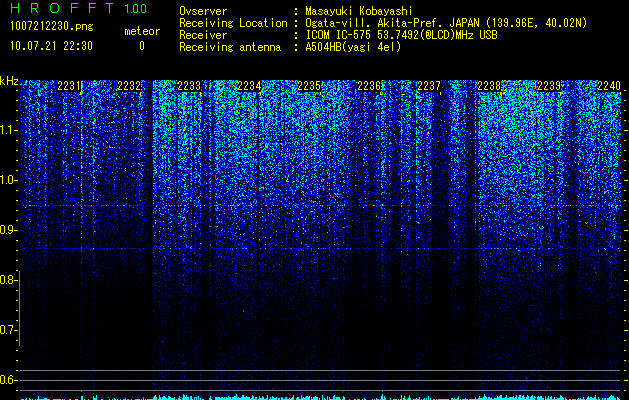Click the date stamp 10.07.21 22:30
The height and width of the screenshot is (400, 629).
click(51, 46)
